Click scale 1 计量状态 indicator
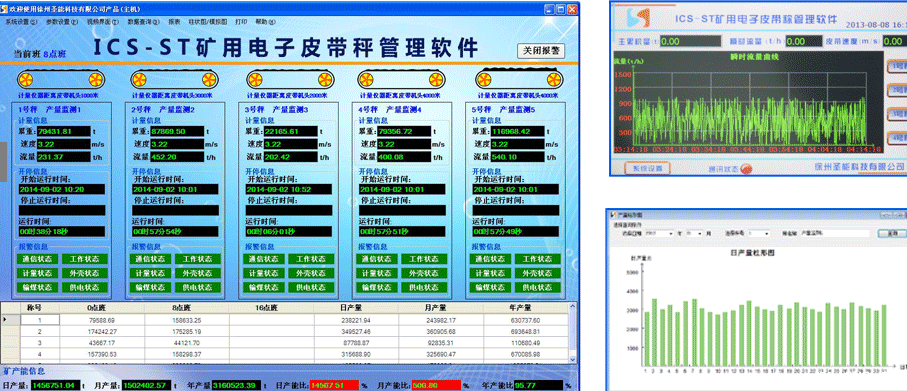Viewport: 907px width, 391px height. [x=39, y=273]
